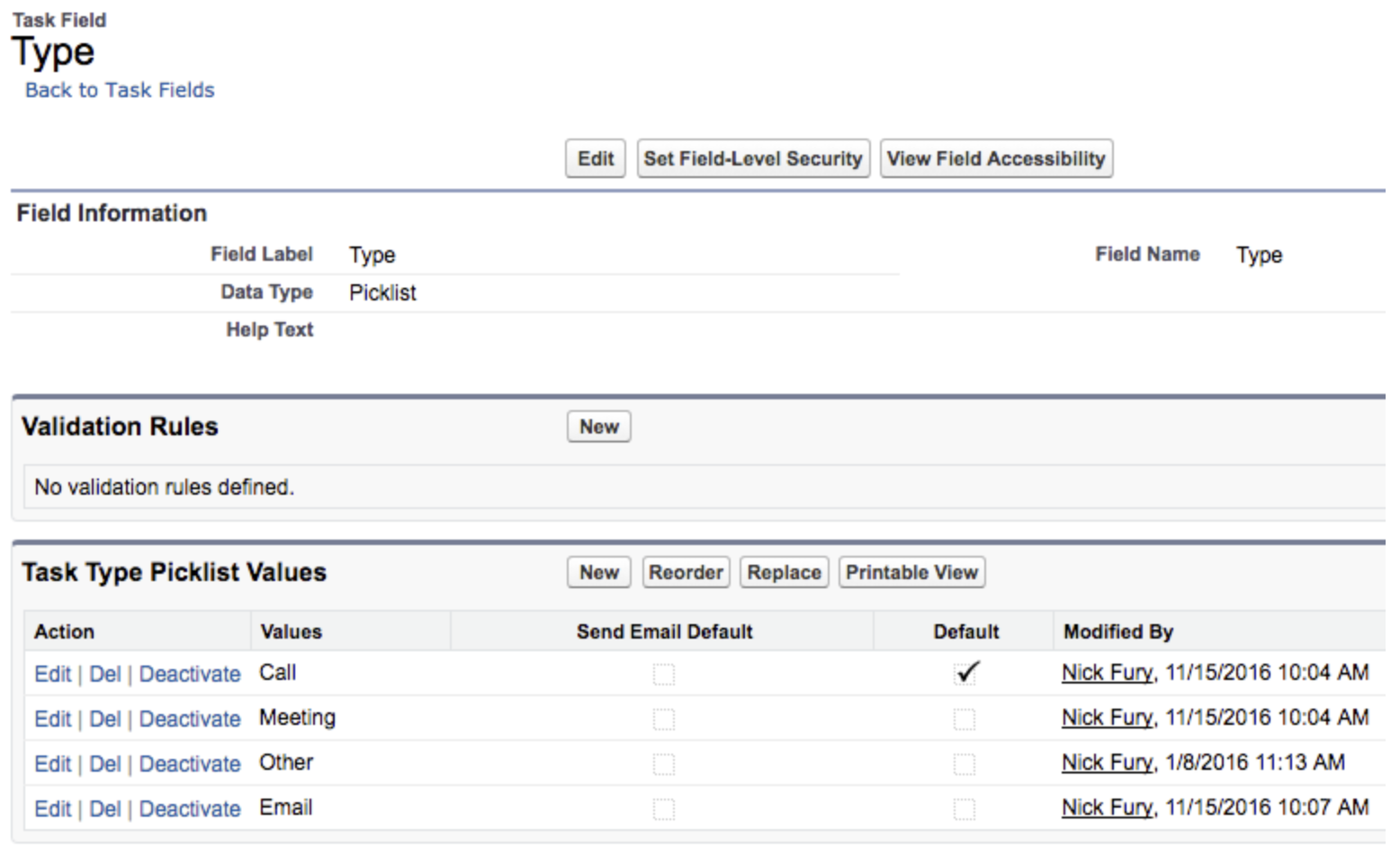Viewport: 1400px width, 849px height.
Task: Click the Reorder picklist values button
Action: click(x=686, y=572)
